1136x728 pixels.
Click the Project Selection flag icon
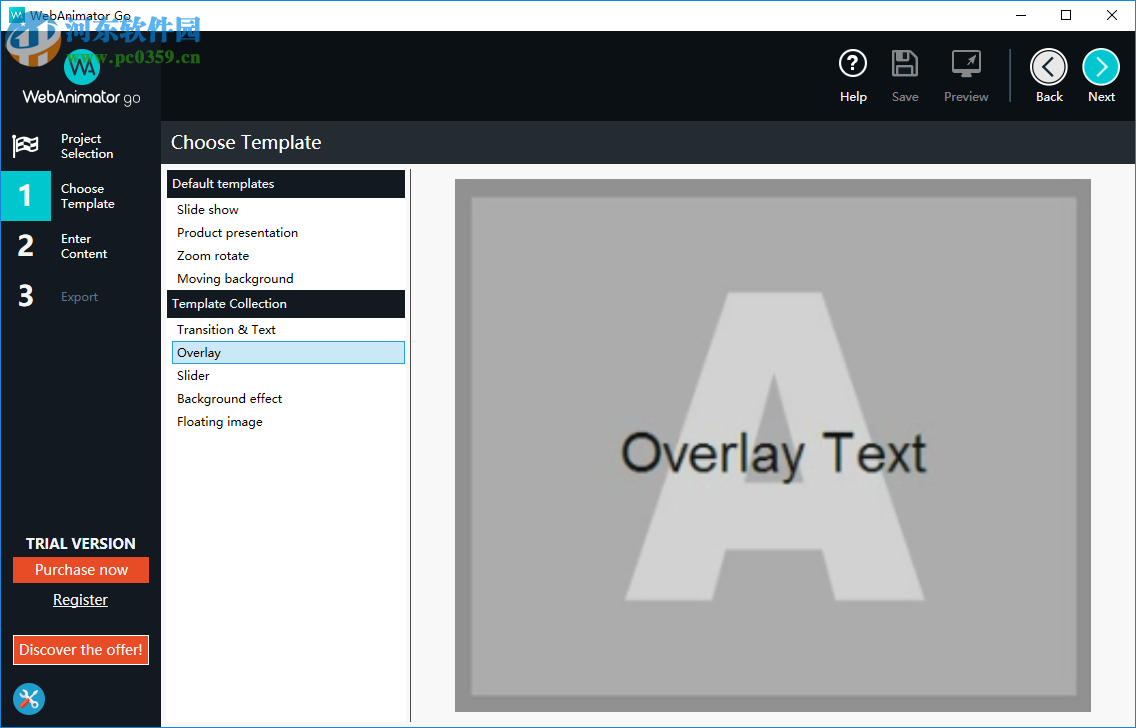[x=25, y=146]
